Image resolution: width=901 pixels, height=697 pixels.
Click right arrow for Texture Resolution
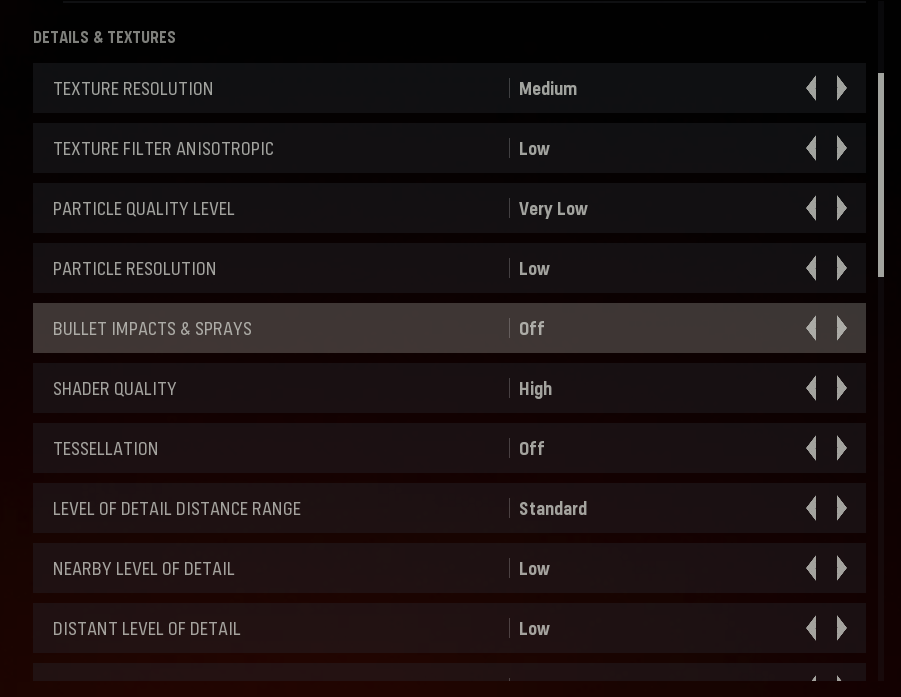[x=842, y=88]
